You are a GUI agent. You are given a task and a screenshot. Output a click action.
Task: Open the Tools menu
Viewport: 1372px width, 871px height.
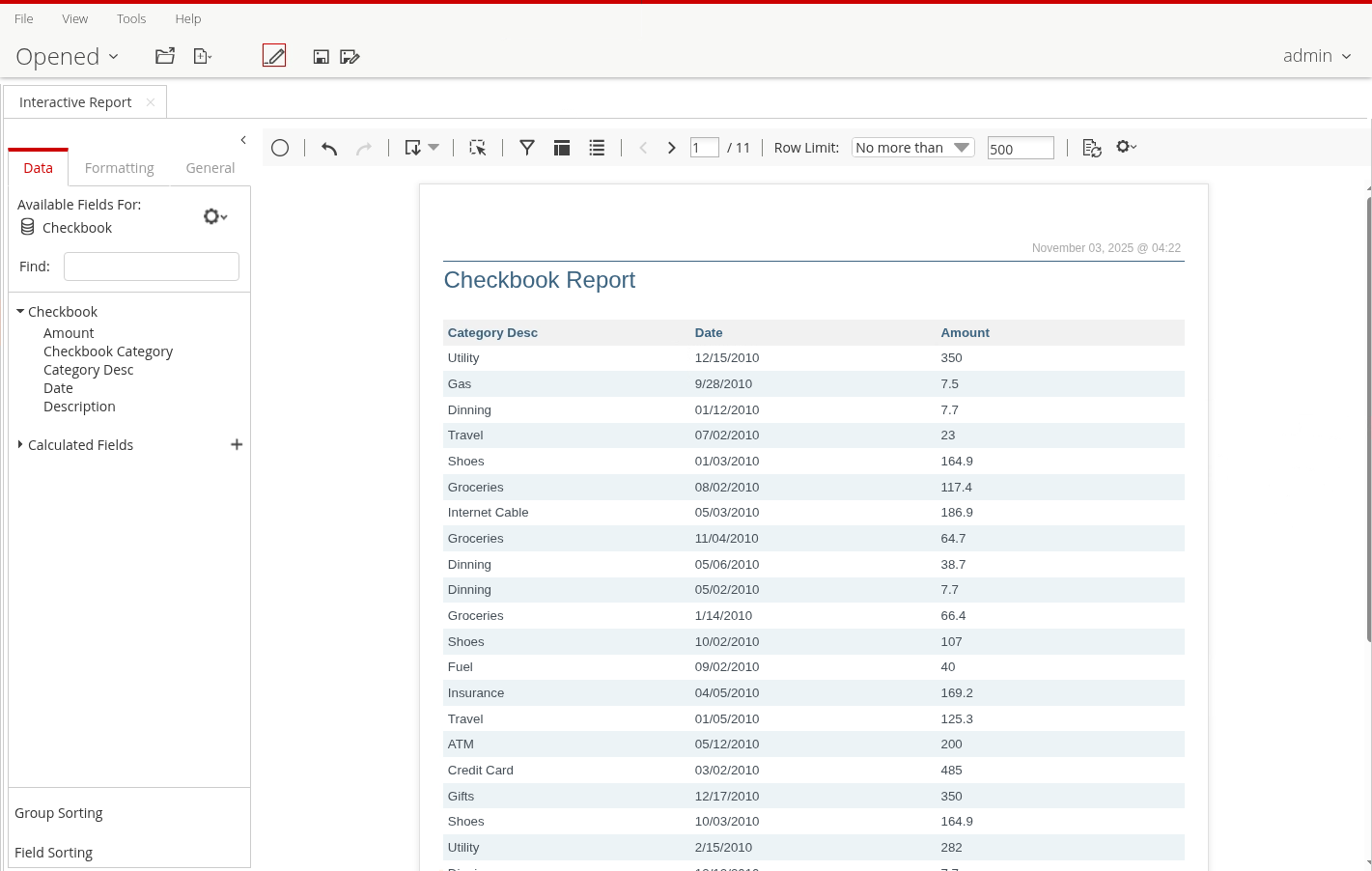131,18
